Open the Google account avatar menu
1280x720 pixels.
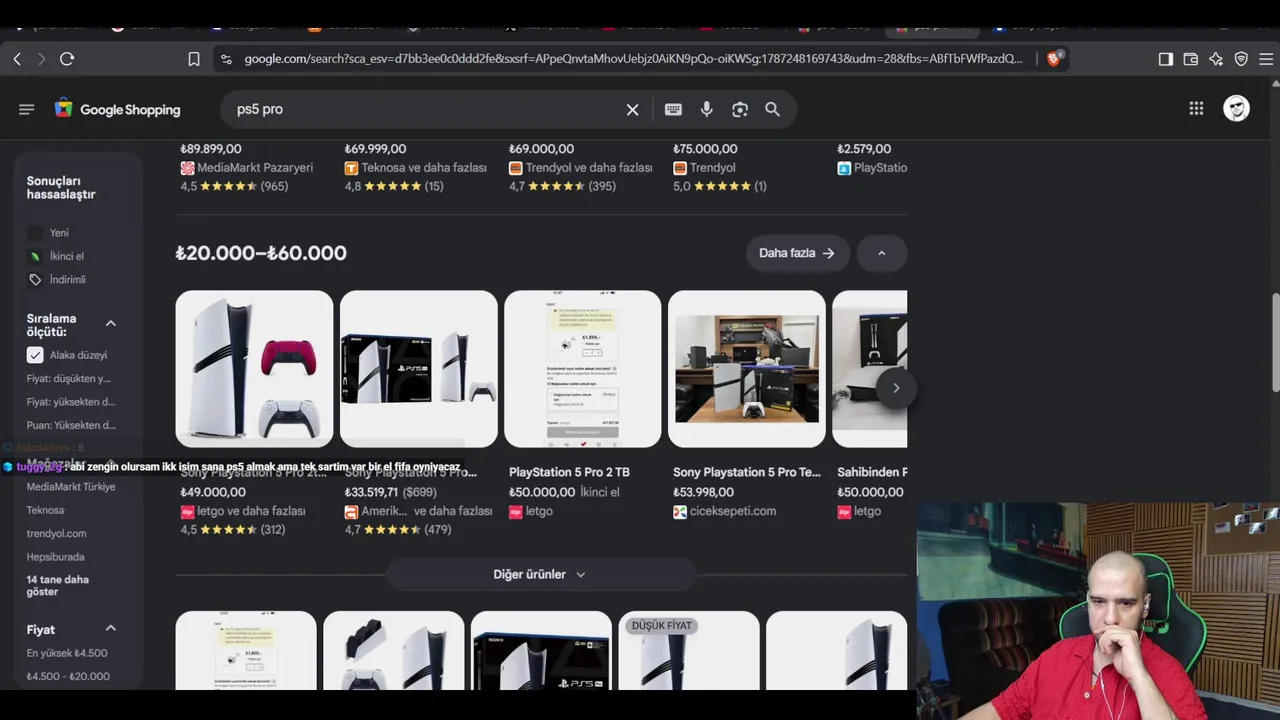click(1237, 109)
